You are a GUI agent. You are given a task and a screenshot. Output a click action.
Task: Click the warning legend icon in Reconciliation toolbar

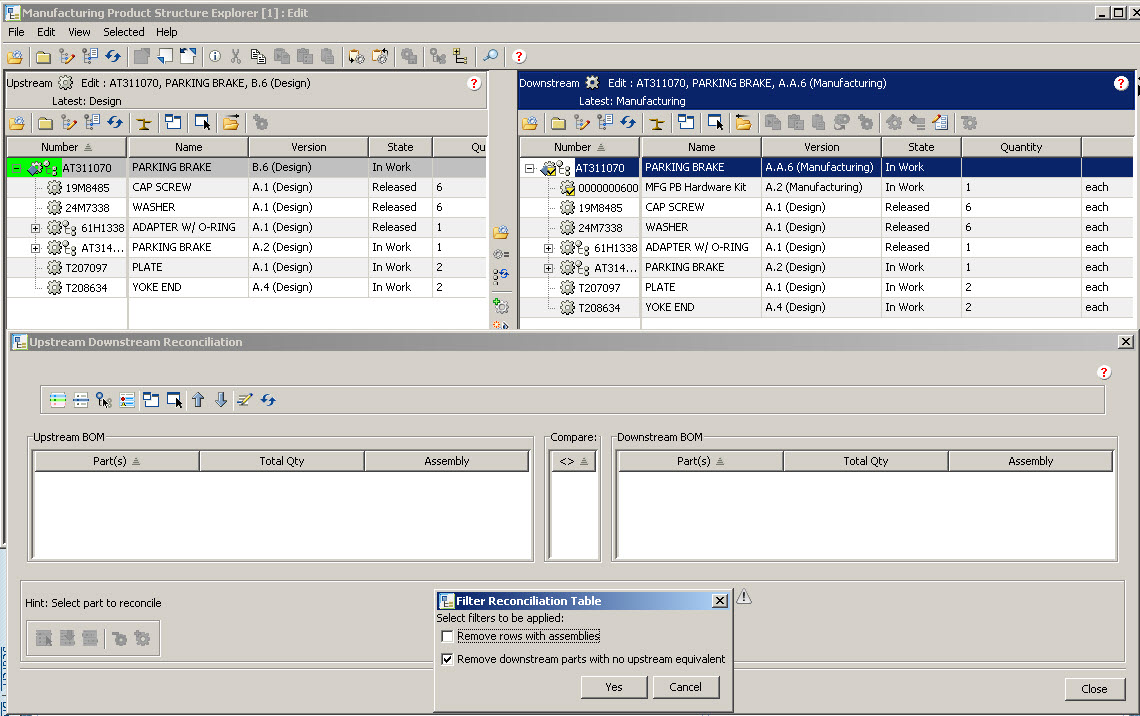coord(127,400)
